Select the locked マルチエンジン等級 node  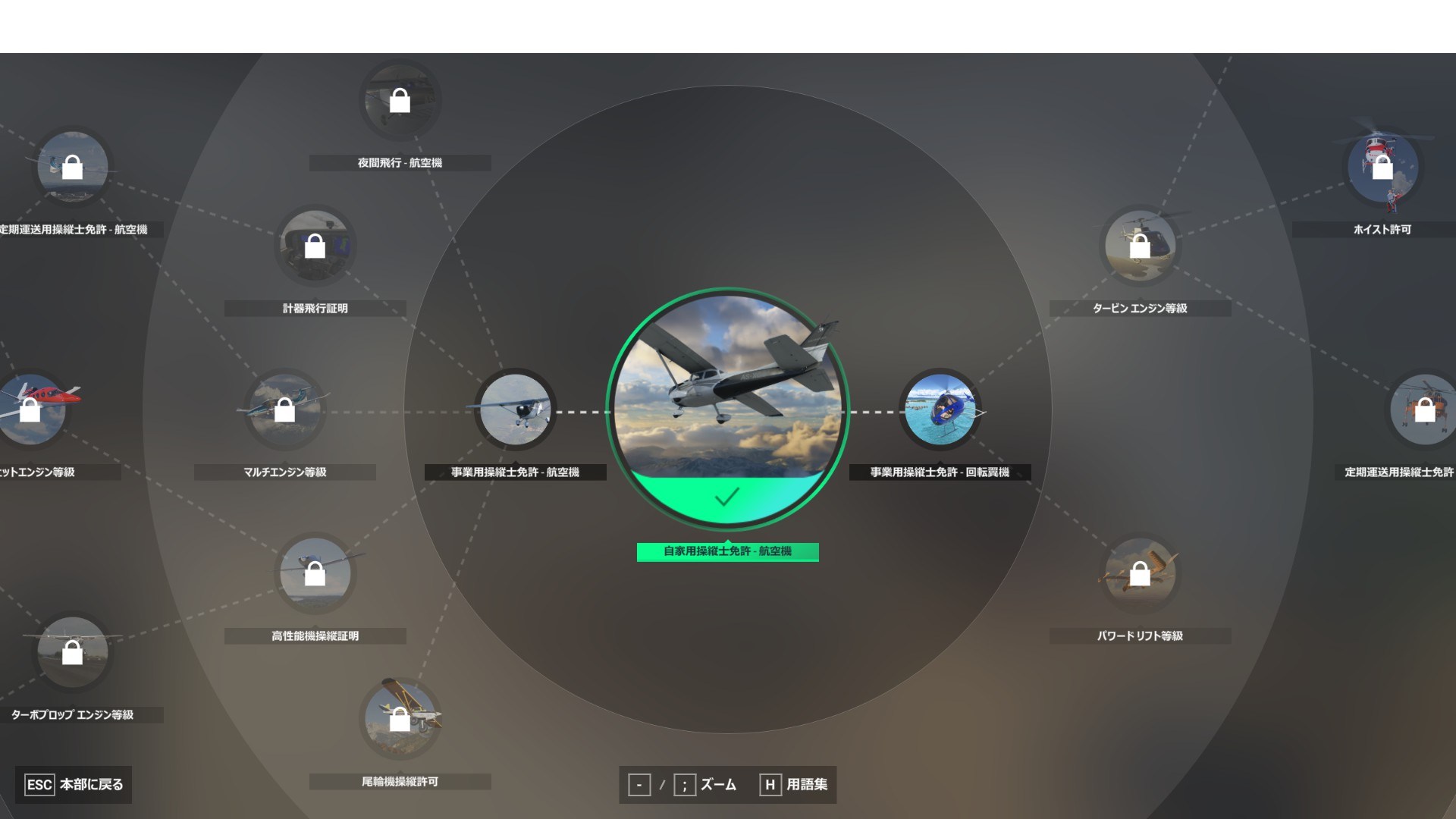click(x=284, y=410)
